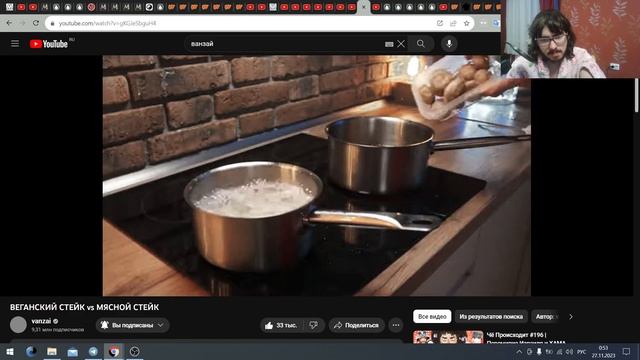
Task: Open Telegram from taskbar
Action: [x=93, y=351]
